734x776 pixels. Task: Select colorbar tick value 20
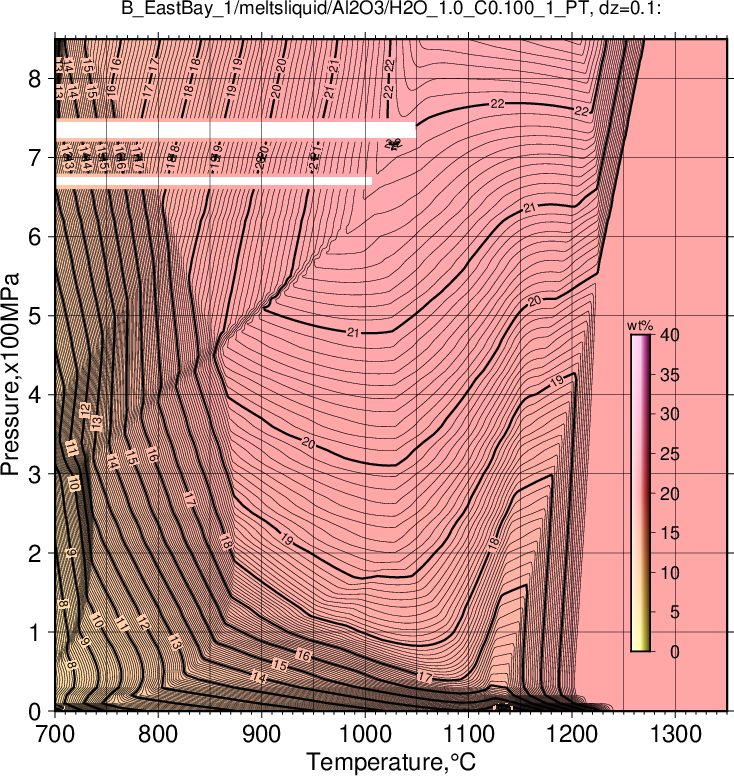click(670, 493)
